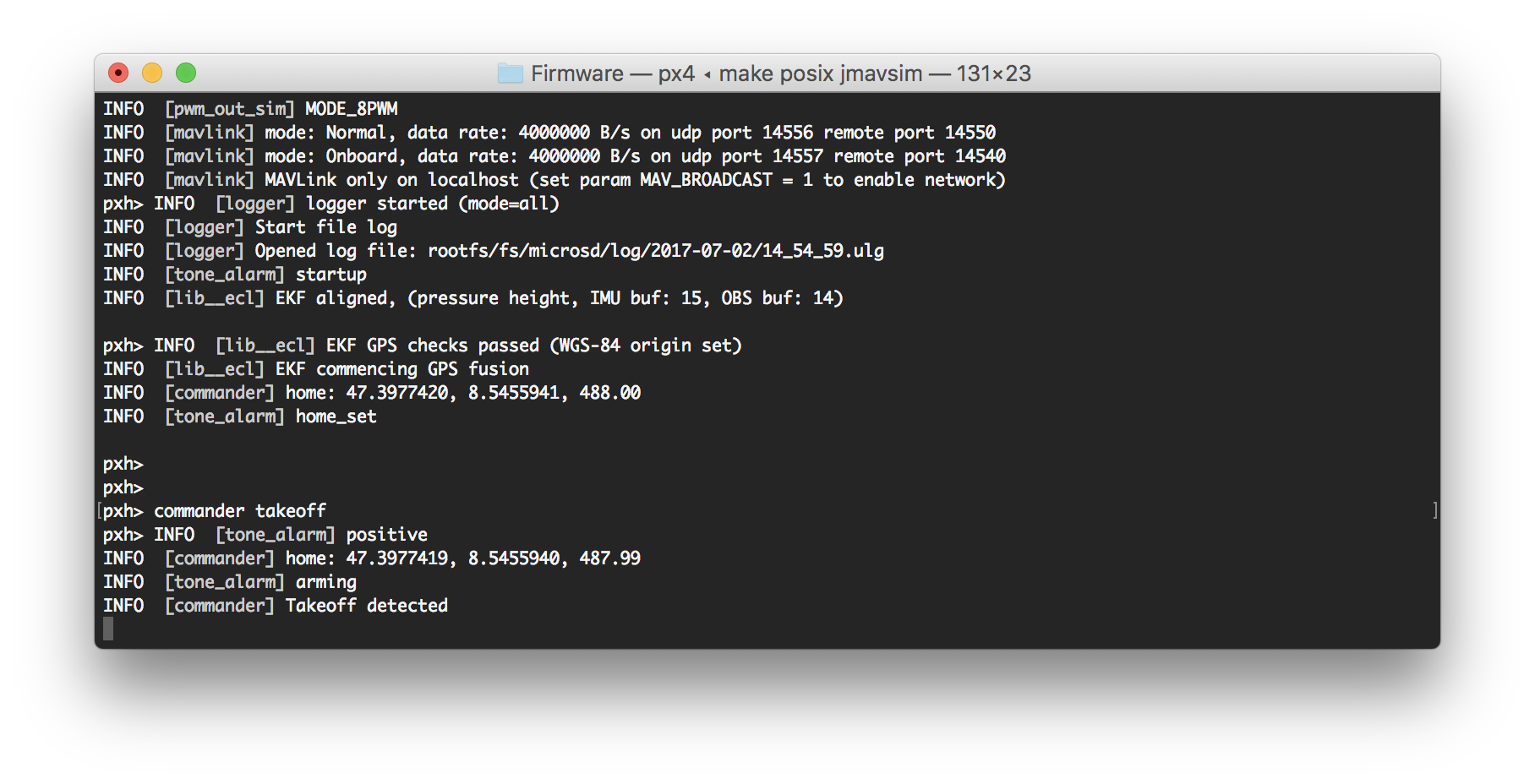Click the window title text 'Firmware — px4'
1535x784 pixels.
click(612, 73)
